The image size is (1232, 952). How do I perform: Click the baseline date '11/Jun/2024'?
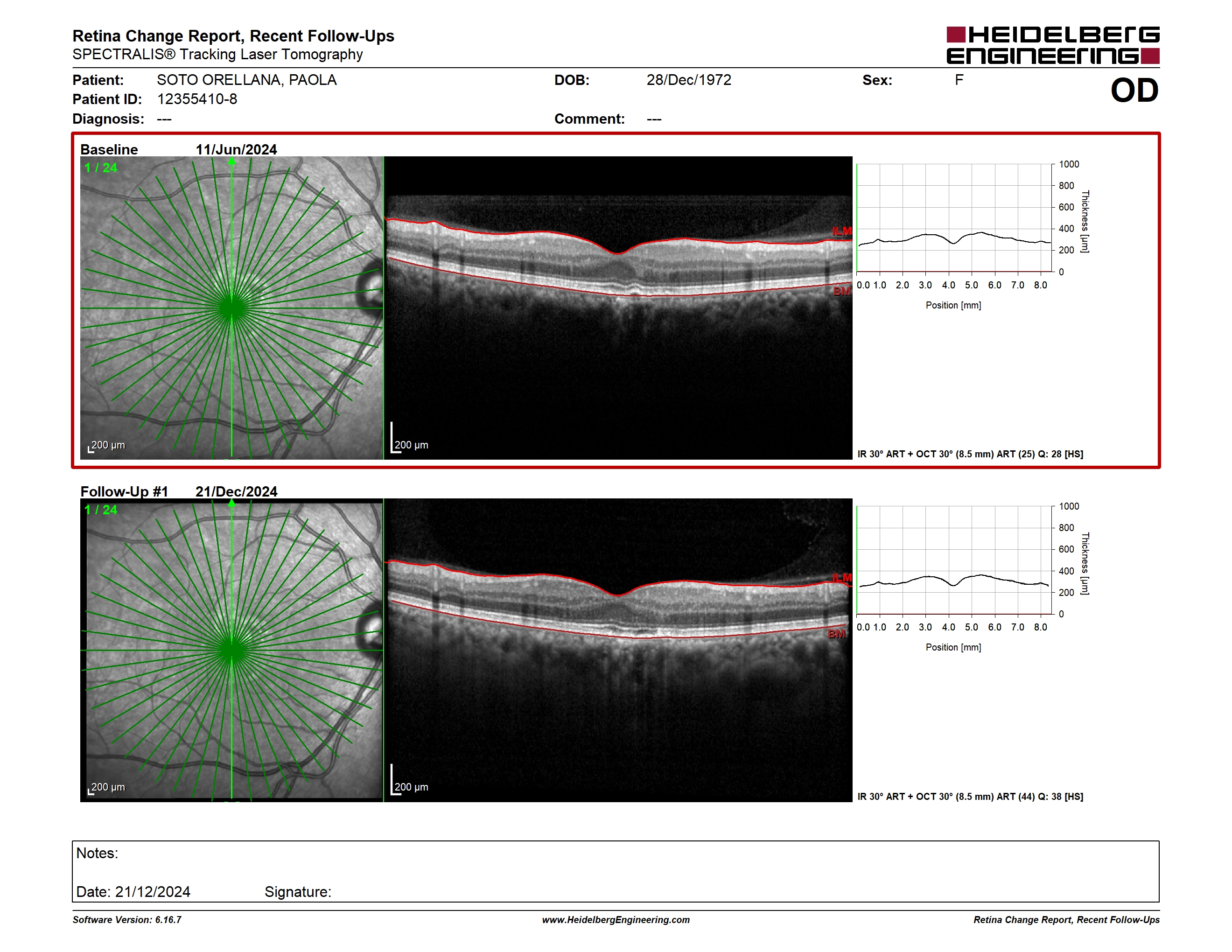click(x=236, y=149)
